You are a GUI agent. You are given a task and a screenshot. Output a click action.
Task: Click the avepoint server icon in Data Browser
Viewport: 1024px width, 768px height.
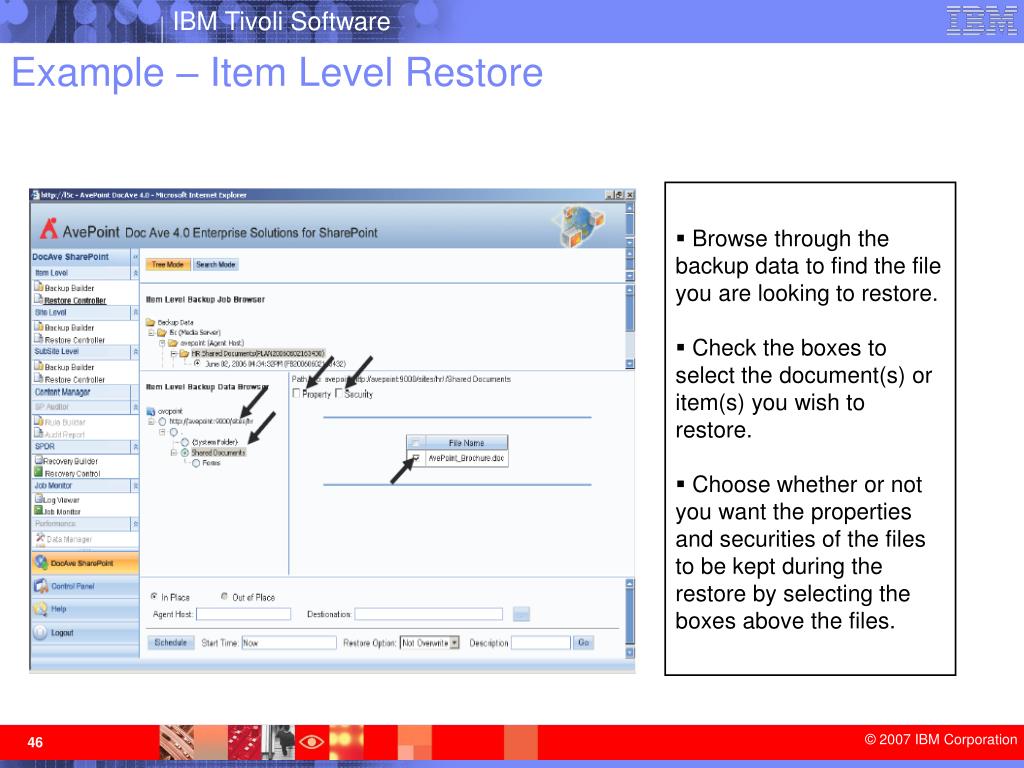pos(151,411)
